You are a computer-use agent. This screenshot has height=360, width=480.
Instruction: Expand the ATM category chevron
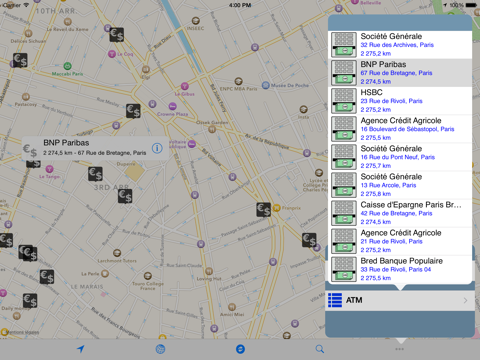(465, 300)
